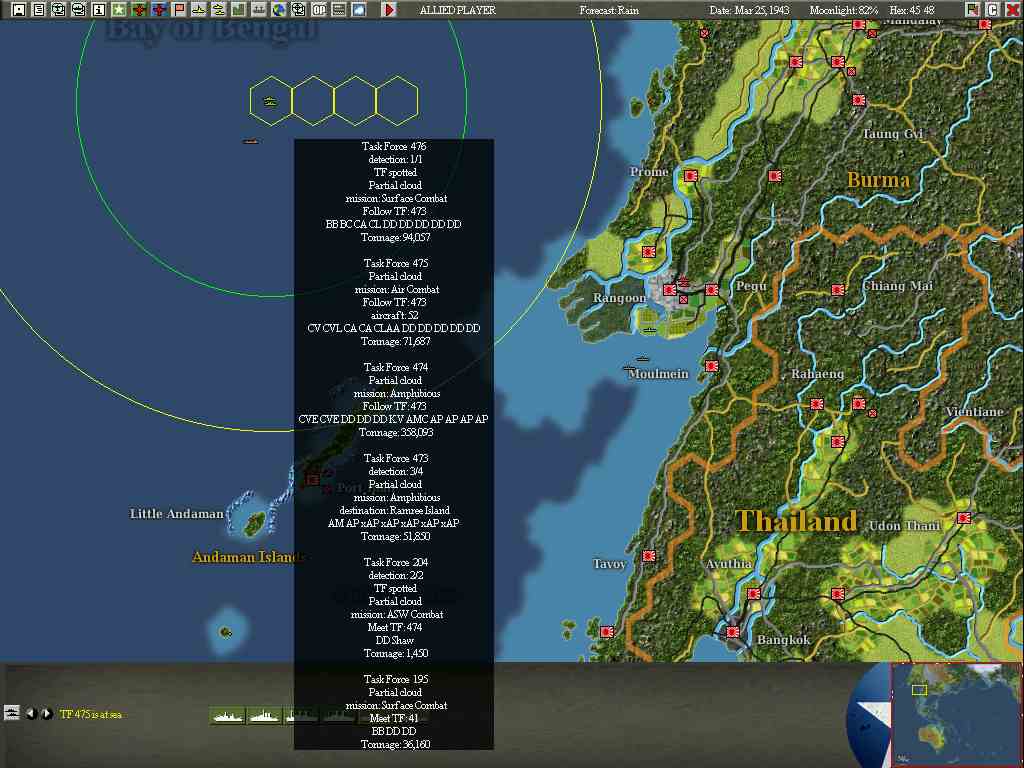
Task: Open the globe toolbar icon
Action: click(x=279, y=10)
